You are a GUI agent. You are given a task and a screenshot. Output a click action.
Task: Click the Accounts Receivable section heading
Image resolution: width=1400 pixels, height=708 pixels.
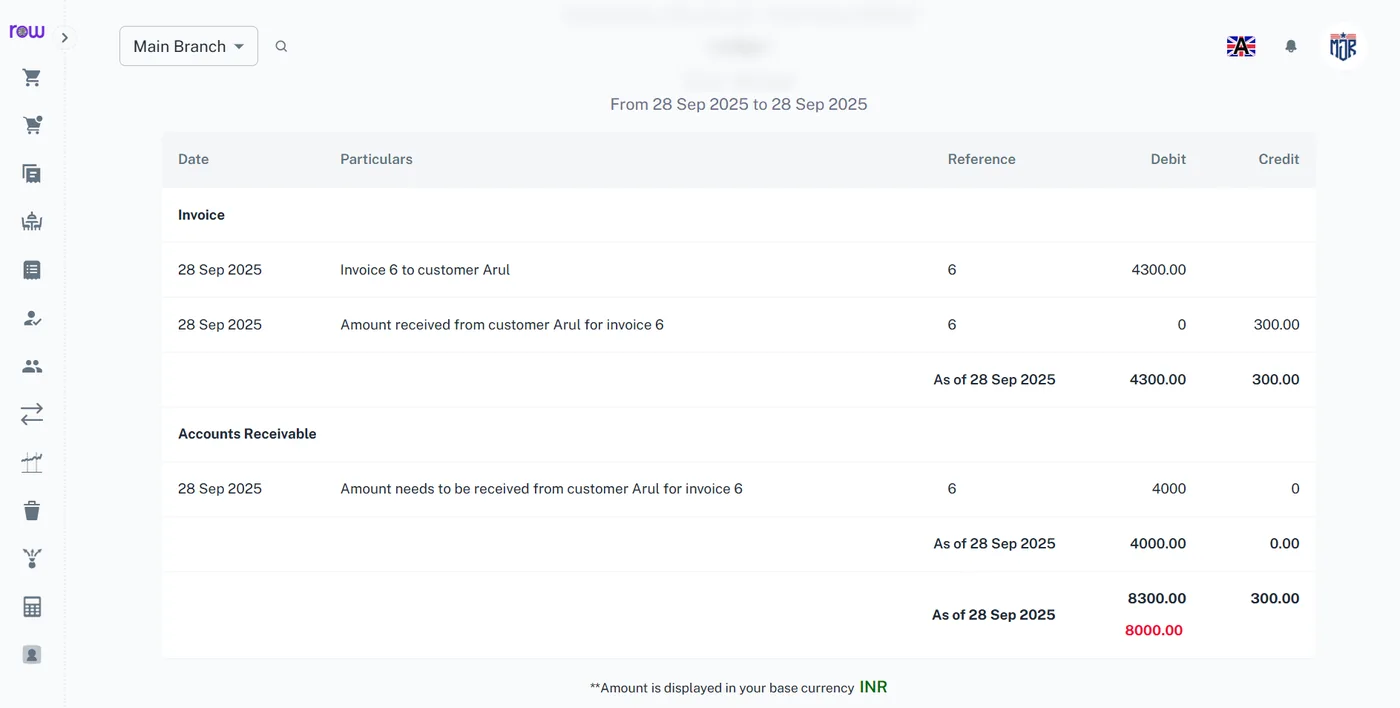click(x=247, y=434)
